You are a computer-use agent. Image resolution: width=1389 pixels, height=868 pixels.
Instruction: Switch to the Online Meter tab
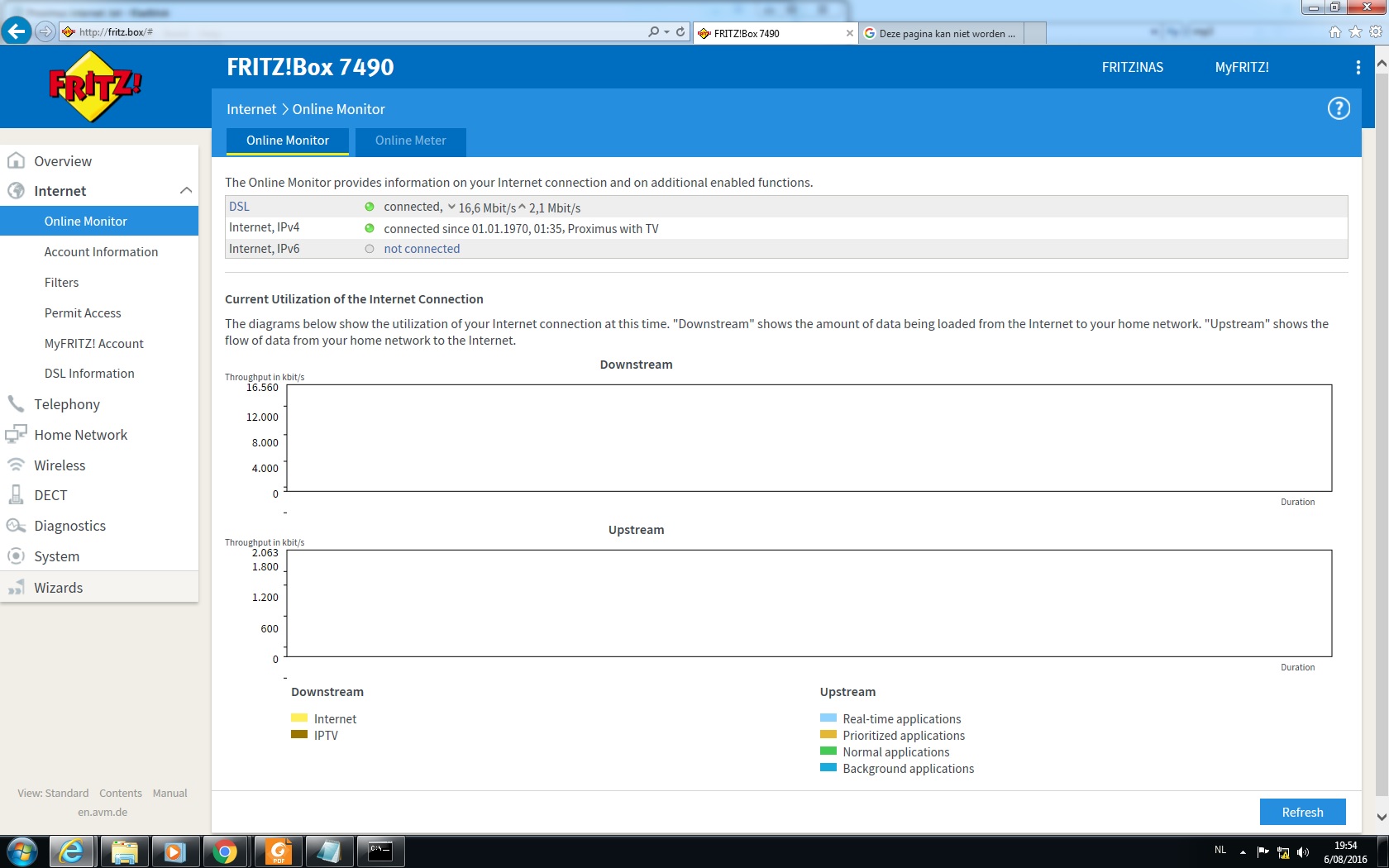(410, 141)
